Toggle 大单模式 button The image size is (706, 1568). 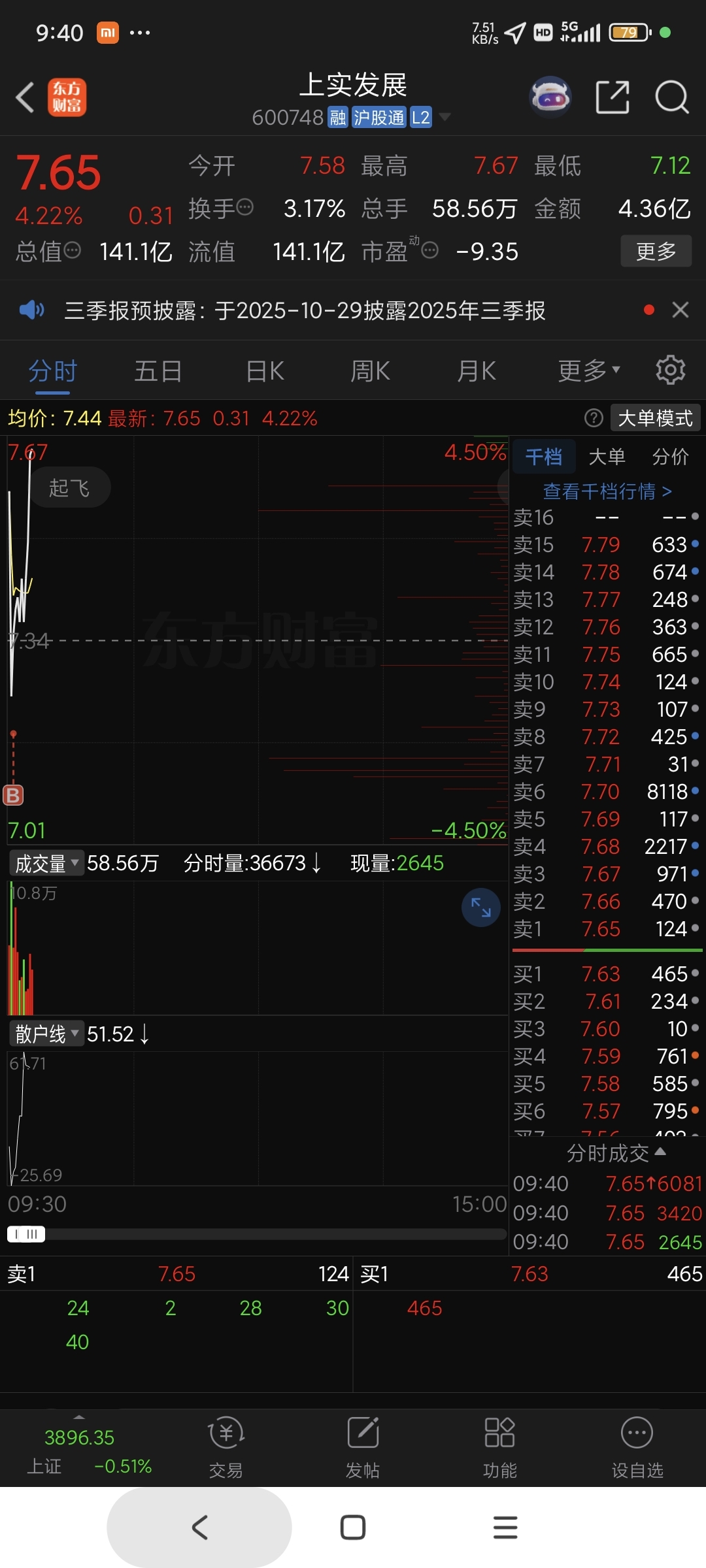[x=655, y=418]
